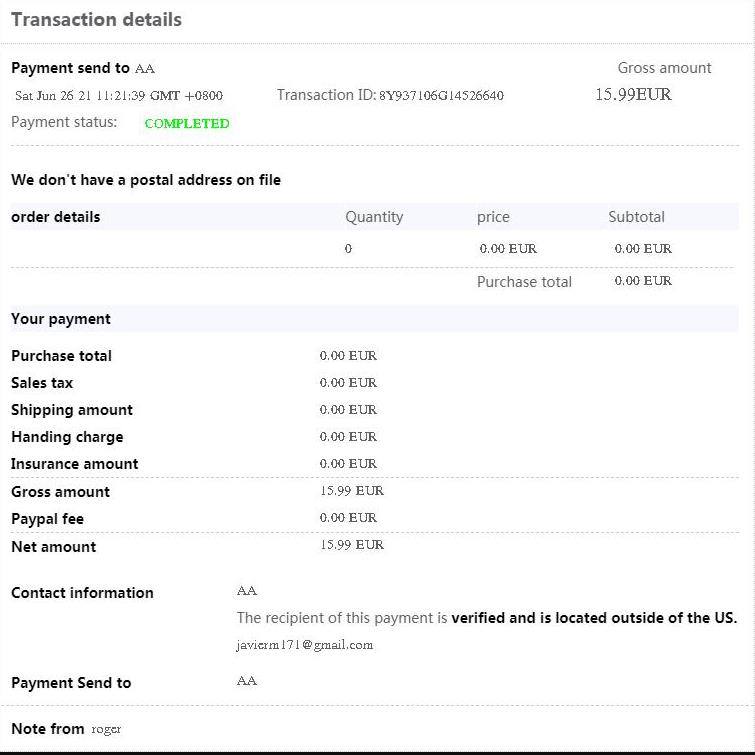Click the Your payment section header
Screen dimensions: 755x755
pos(61,319)
